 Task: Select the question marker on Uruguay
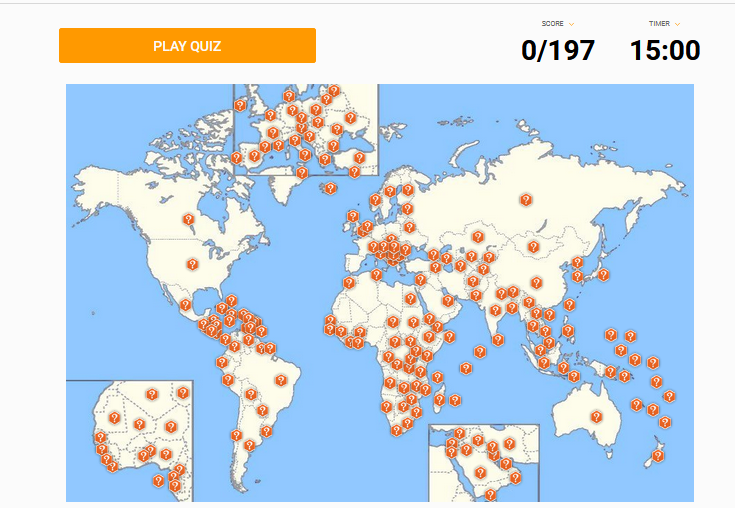[267, 431]
